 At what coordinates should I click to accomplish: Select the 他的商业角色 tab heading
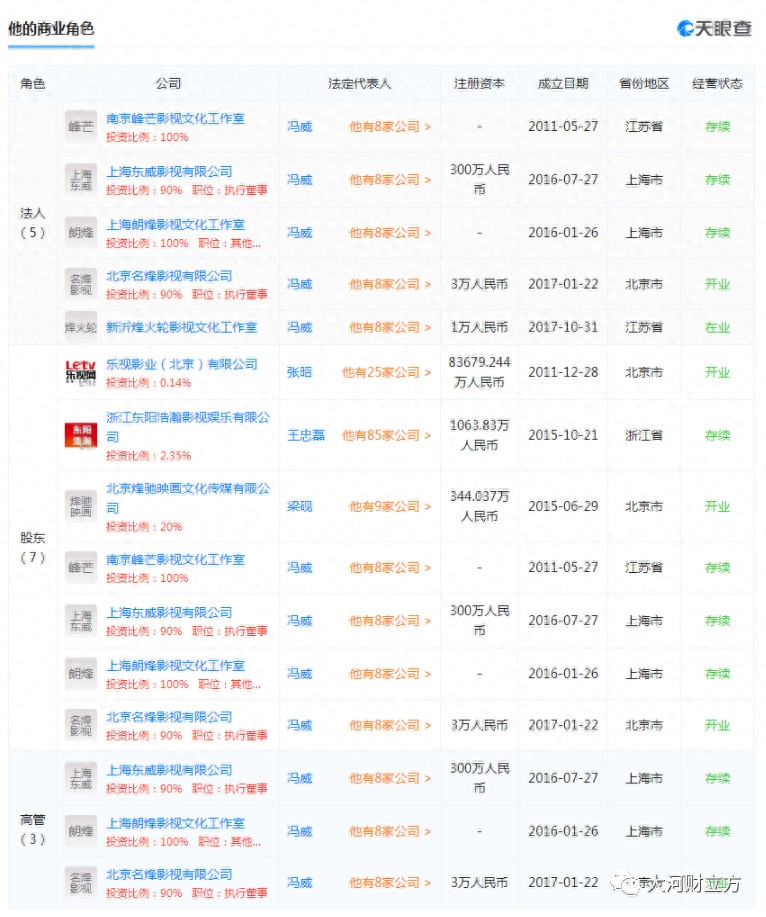pos(51,29)
